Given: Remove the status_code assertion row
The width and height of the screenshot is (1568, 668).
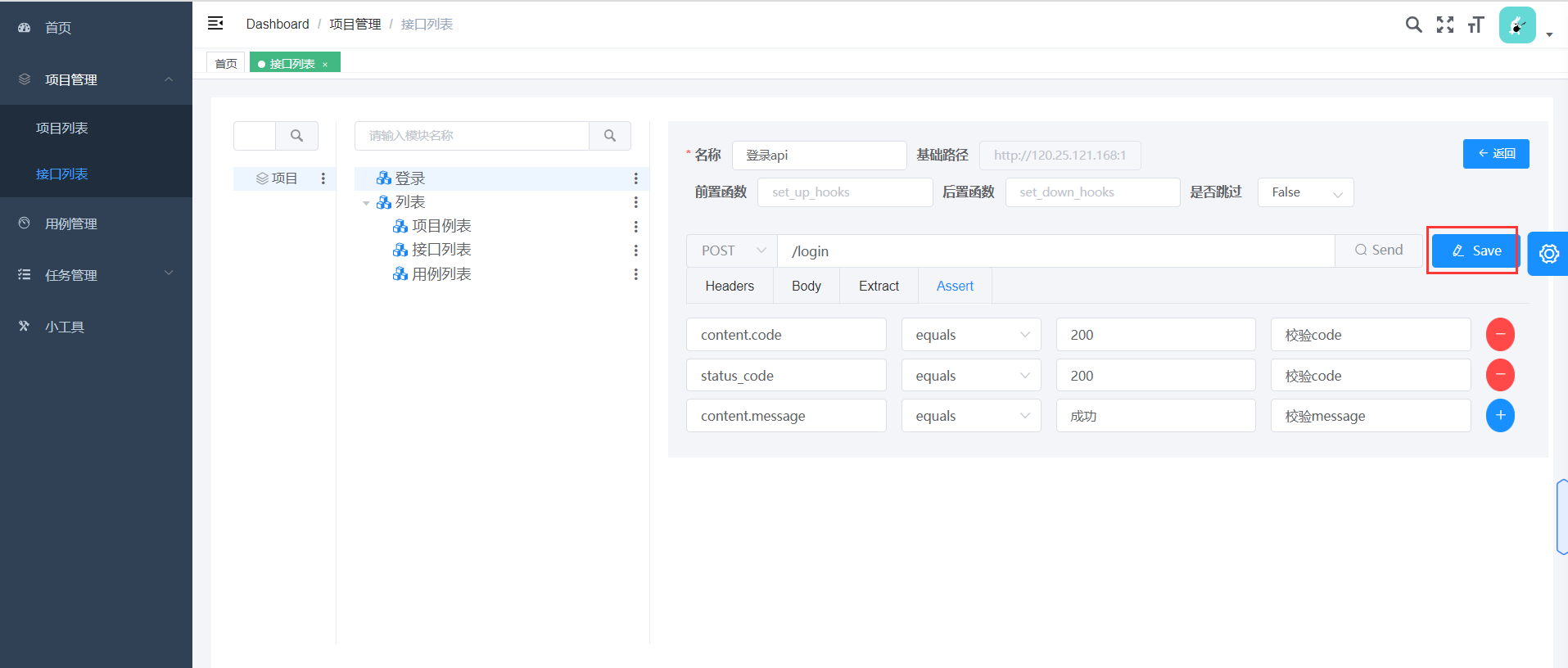Looking at the screenshot, I should tap(1500, 375).
